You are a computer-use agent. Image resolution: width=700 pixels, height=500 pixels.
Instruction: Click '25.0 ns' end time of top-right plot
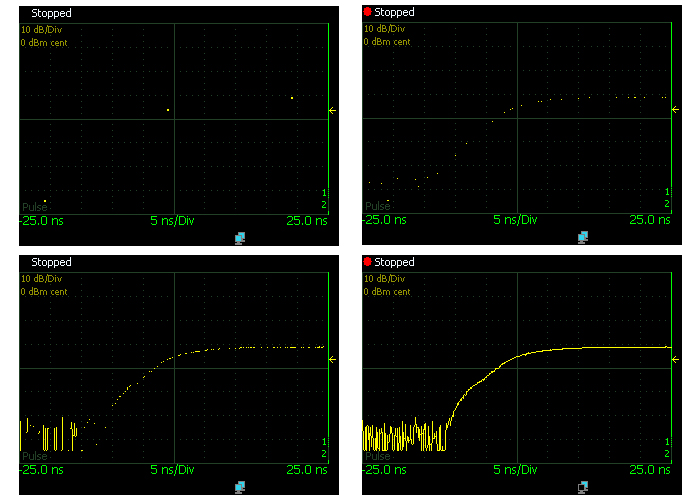pos(649,219)
